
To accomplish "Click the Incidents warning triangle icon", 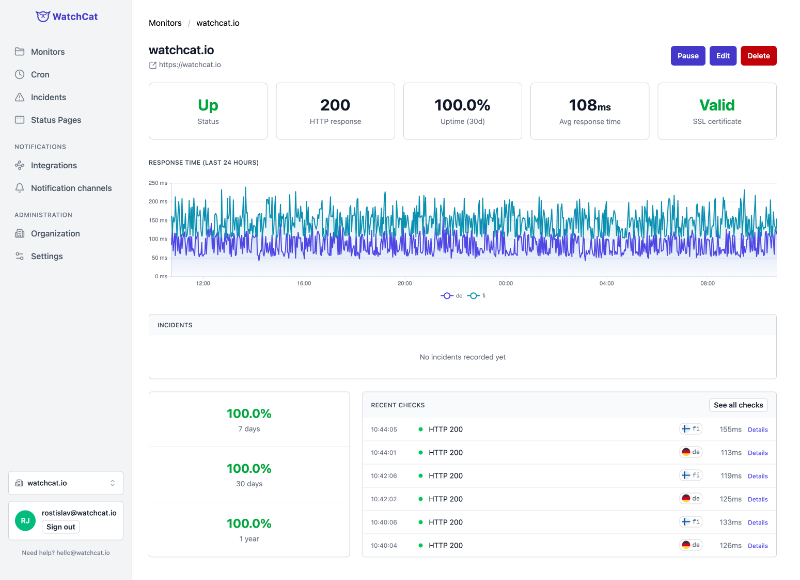I will [x=19, y=97].
